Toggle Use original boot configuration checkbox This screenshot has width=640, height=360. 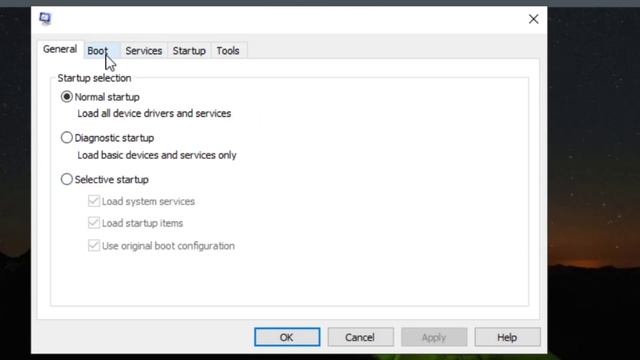point(93,245)
